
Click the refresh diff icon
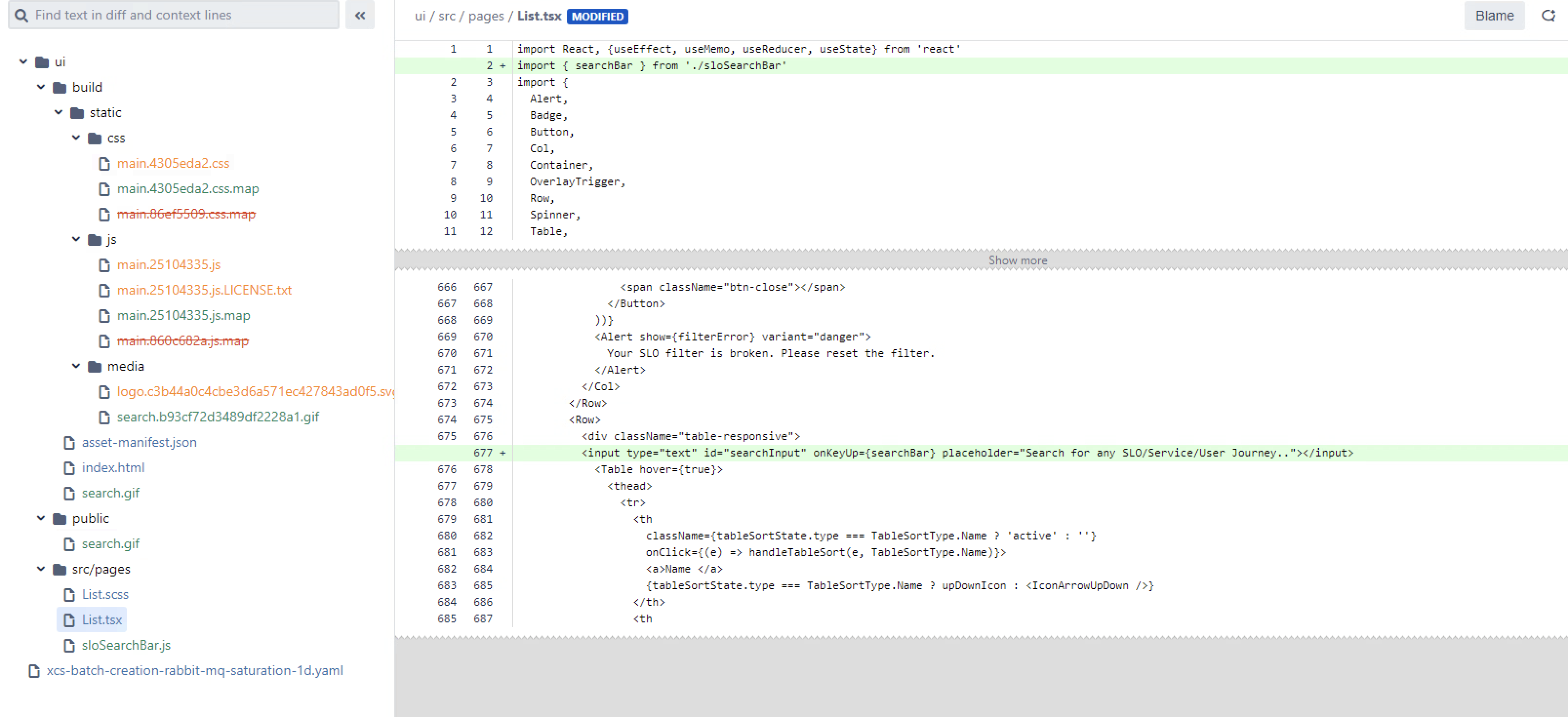coord(1548,16)
